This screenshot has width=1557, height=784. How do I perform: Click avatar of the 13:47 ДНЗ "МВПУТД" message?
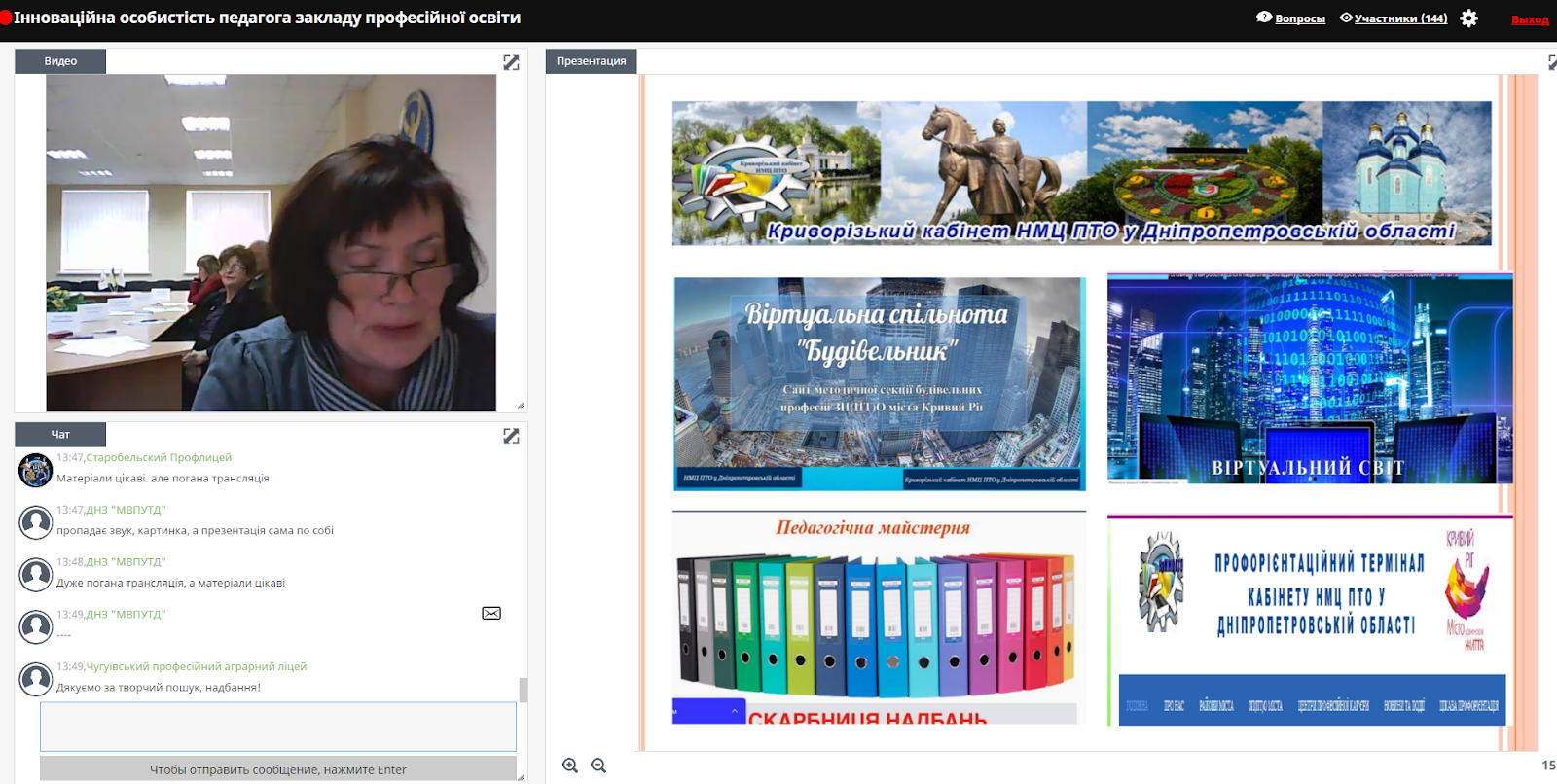point(36,522)
